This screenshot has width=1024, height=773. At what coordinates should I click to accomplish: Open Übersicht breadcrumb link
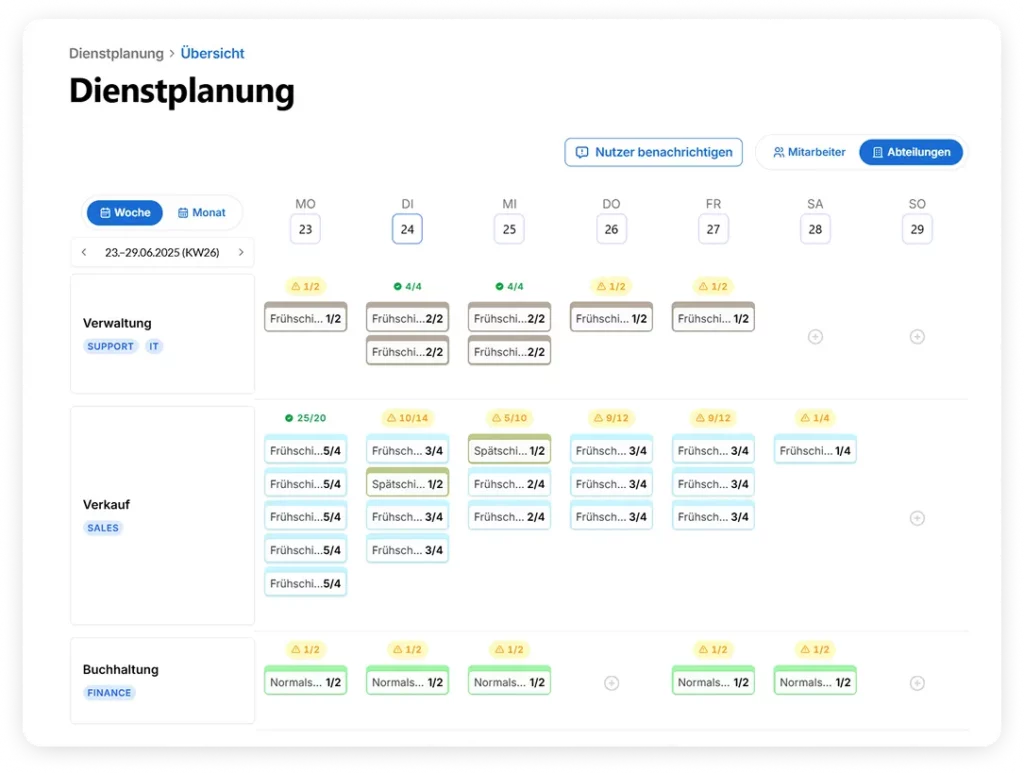pyautogui.click(x=212, y=54)
